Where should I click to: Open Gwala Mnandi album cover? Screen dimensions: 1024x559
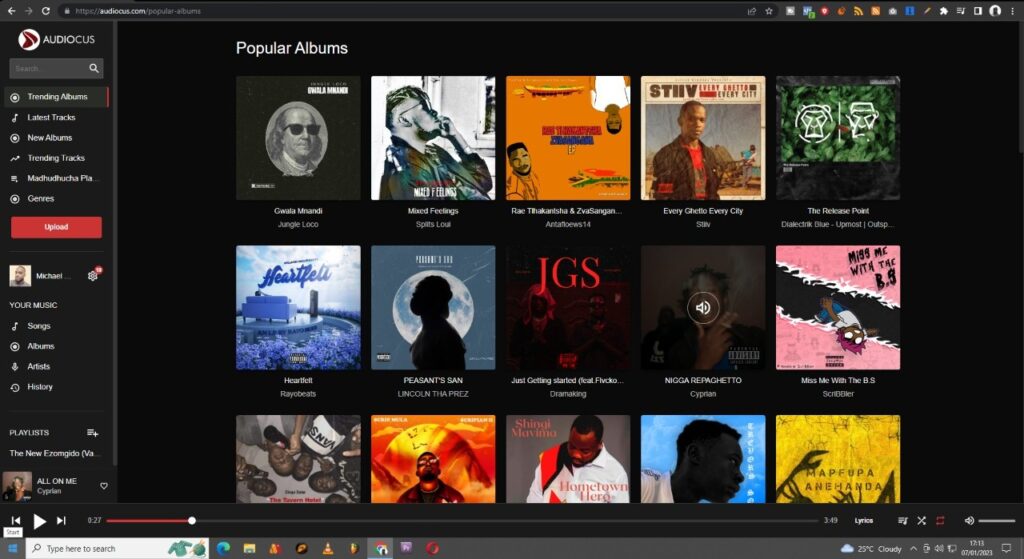tap(298, 138)
